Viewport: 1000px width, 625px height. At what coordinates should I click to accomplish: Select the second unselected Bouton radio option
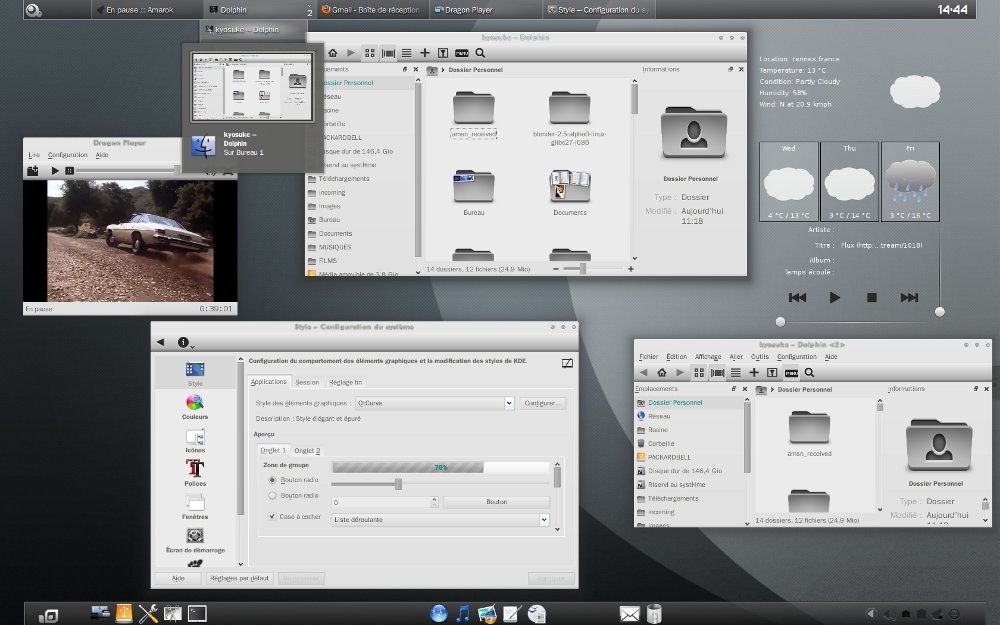point(272,496)
